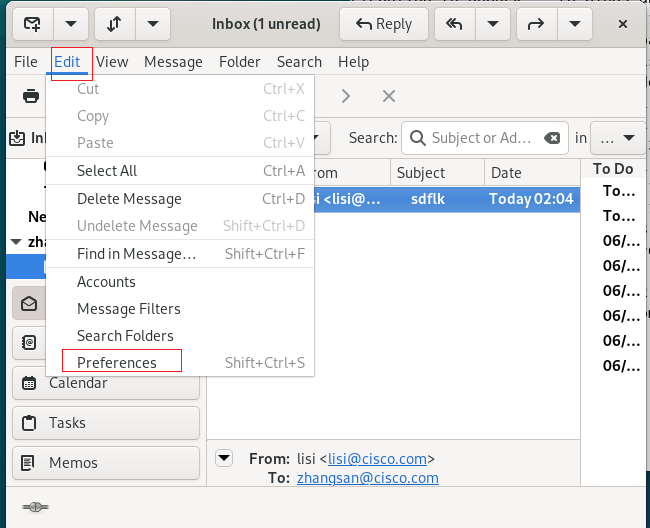Click the New Mail Message icon

tap(32, 24)
